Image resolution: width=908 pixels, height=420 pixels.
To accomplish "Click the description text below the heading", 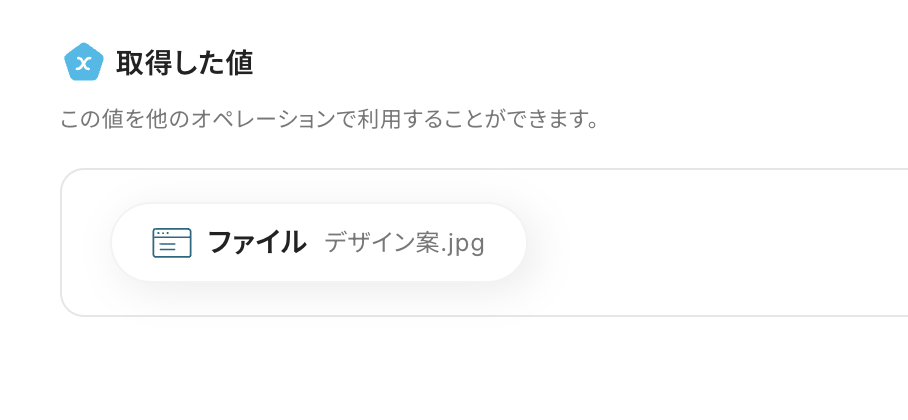I will click(329, 122).
